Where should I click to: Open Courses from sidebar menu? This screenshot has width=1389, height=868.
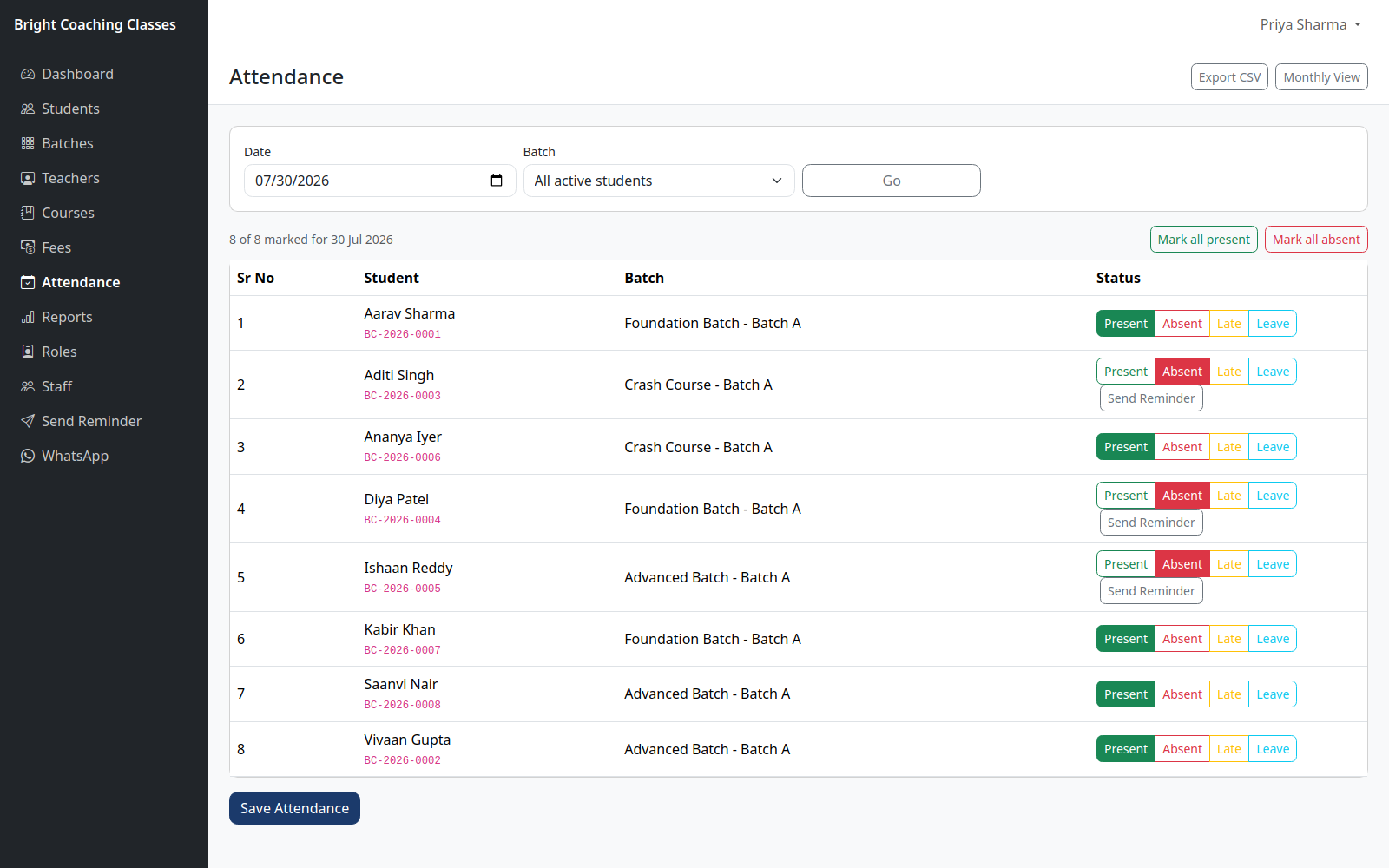(x=104, y=213)
